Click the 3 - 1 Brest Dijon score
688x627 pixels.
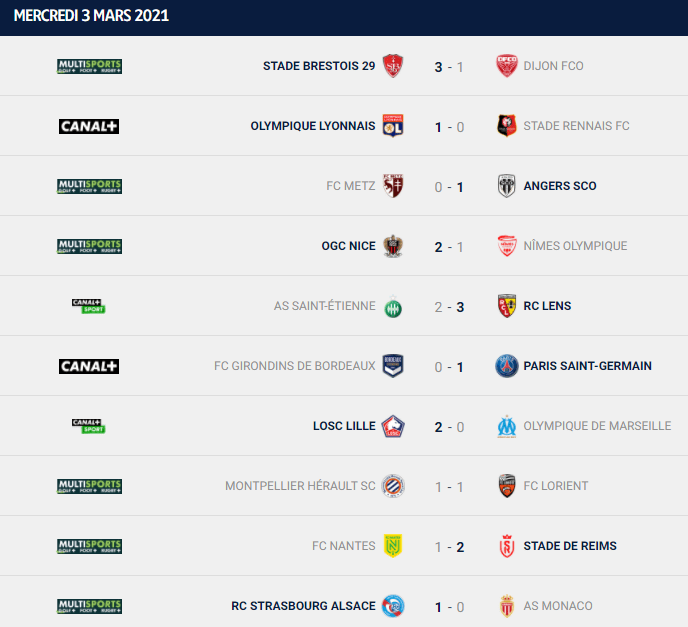tap(449, 67)
